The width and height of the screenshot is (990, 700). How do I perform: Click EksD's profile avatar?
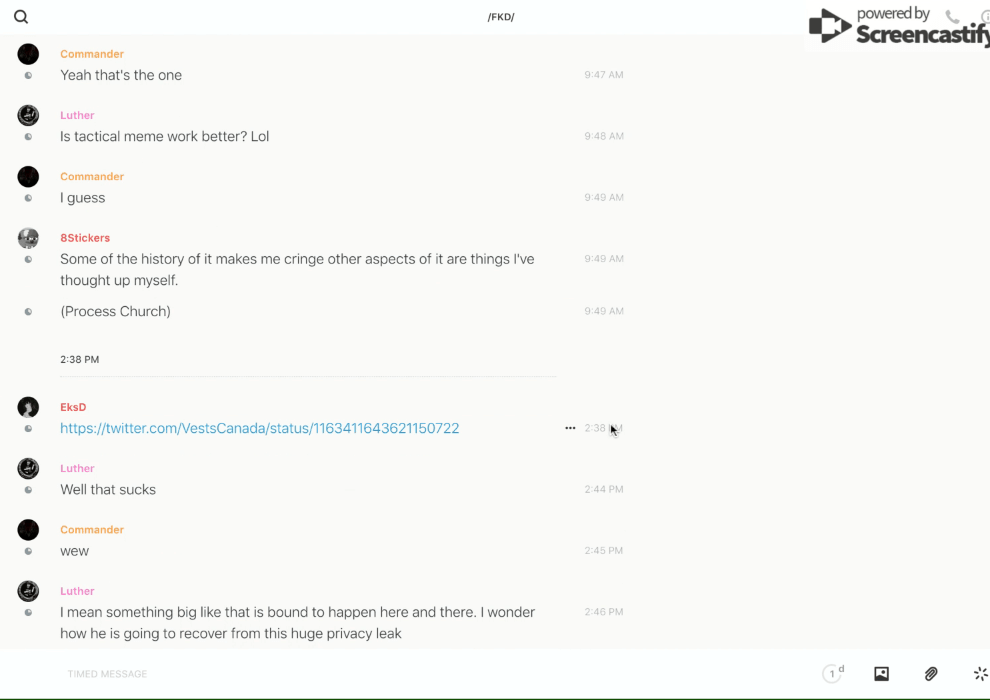tap(28, 407)
